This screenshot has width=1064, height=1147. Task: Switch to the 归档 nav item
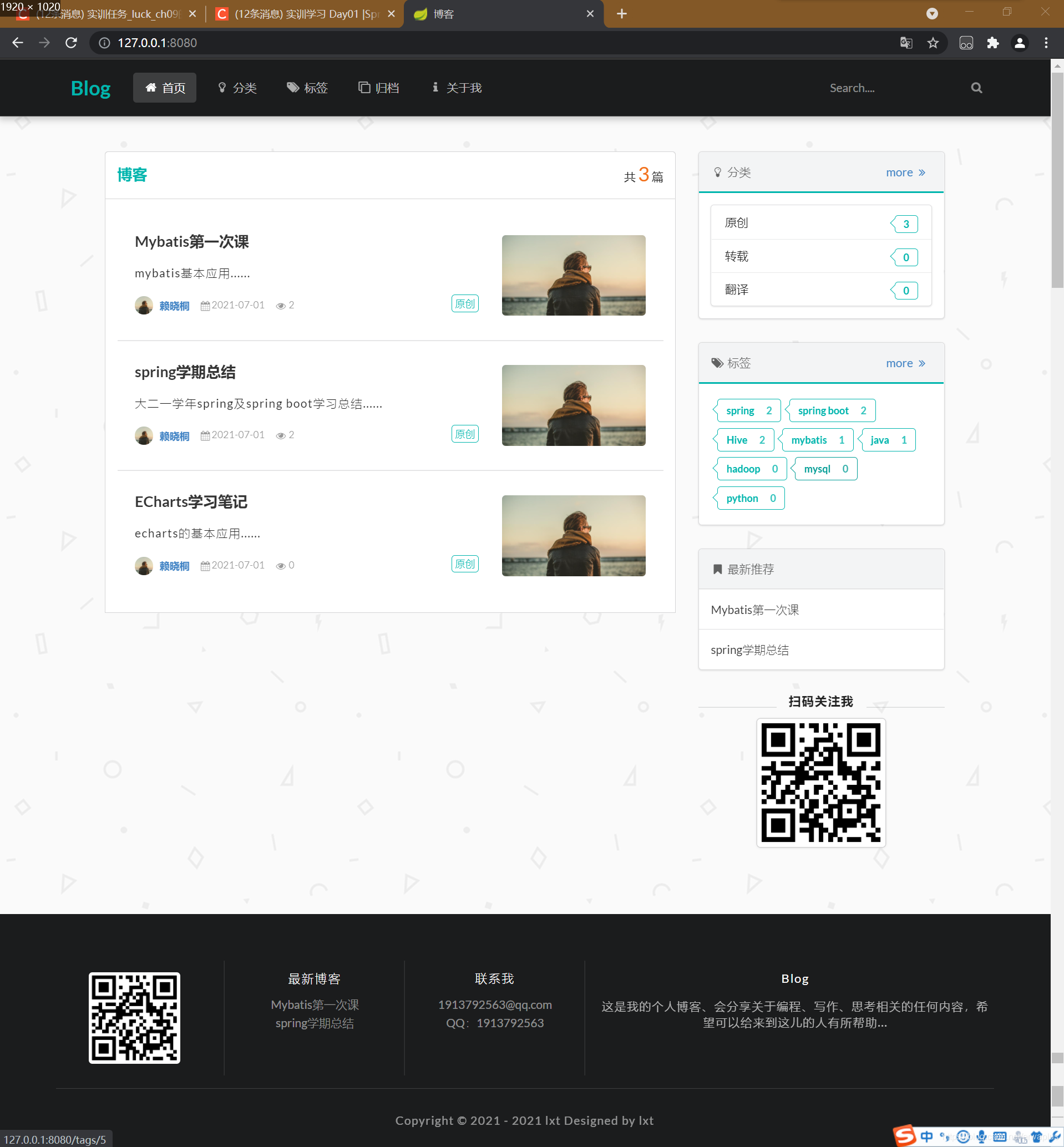tap(378, 88)
